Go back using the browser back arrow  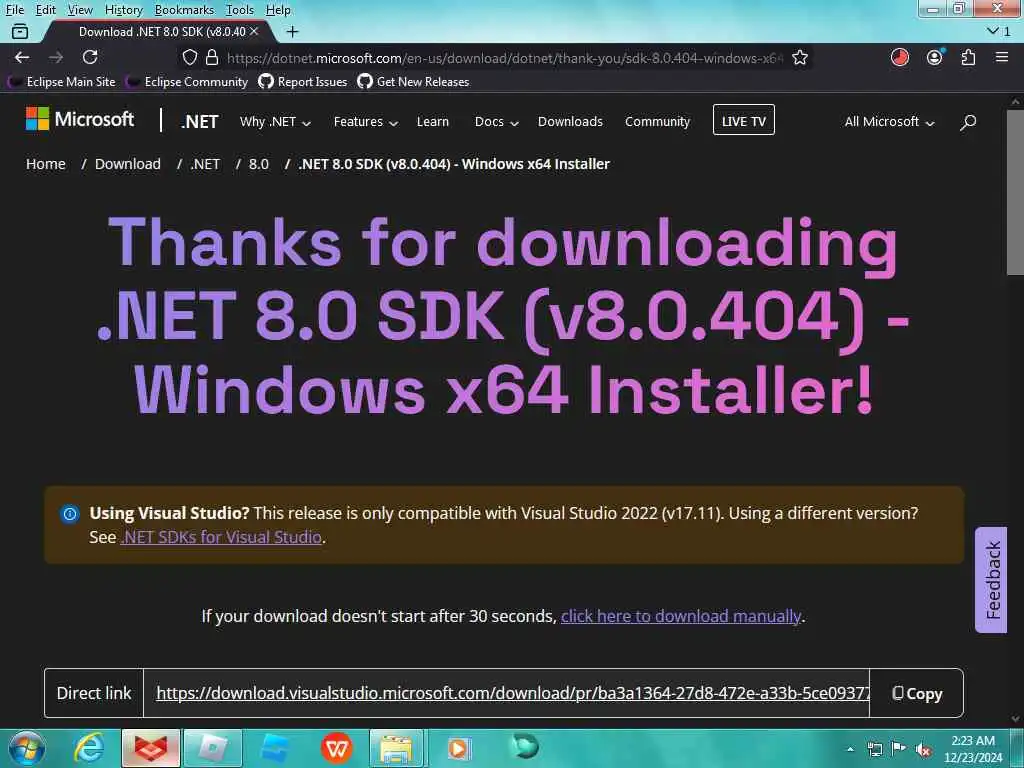tap(22, 57)
